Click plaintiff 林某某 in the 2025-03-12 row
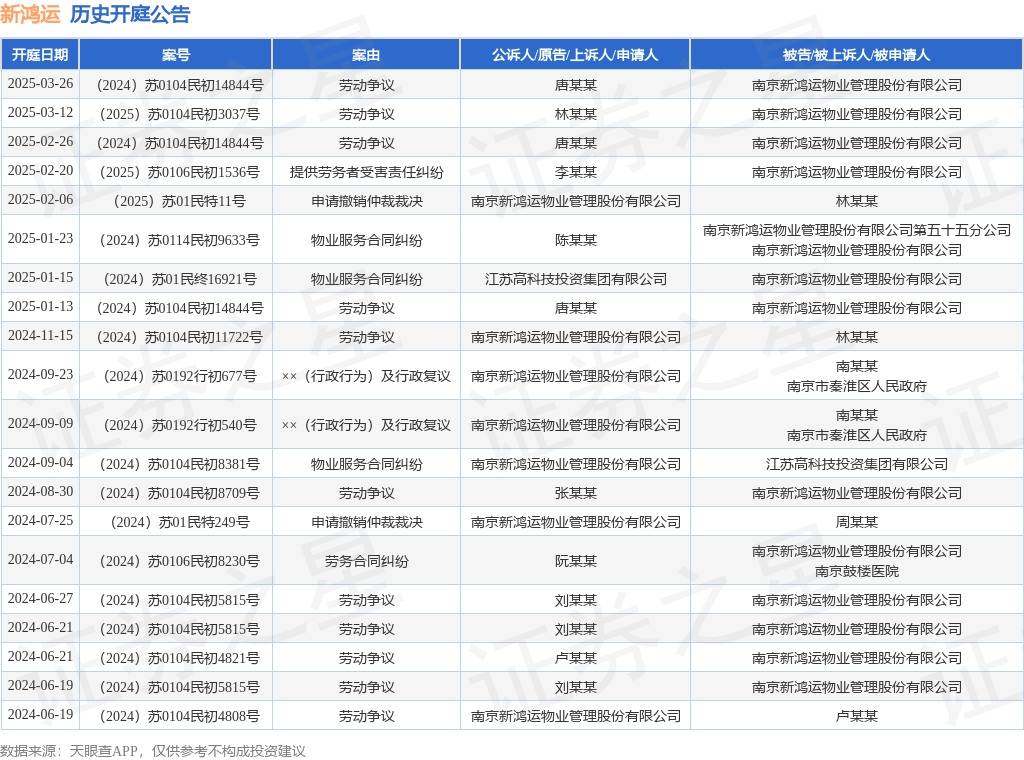The width and height of the screenshot is (1024, 760). coord(575,114)
